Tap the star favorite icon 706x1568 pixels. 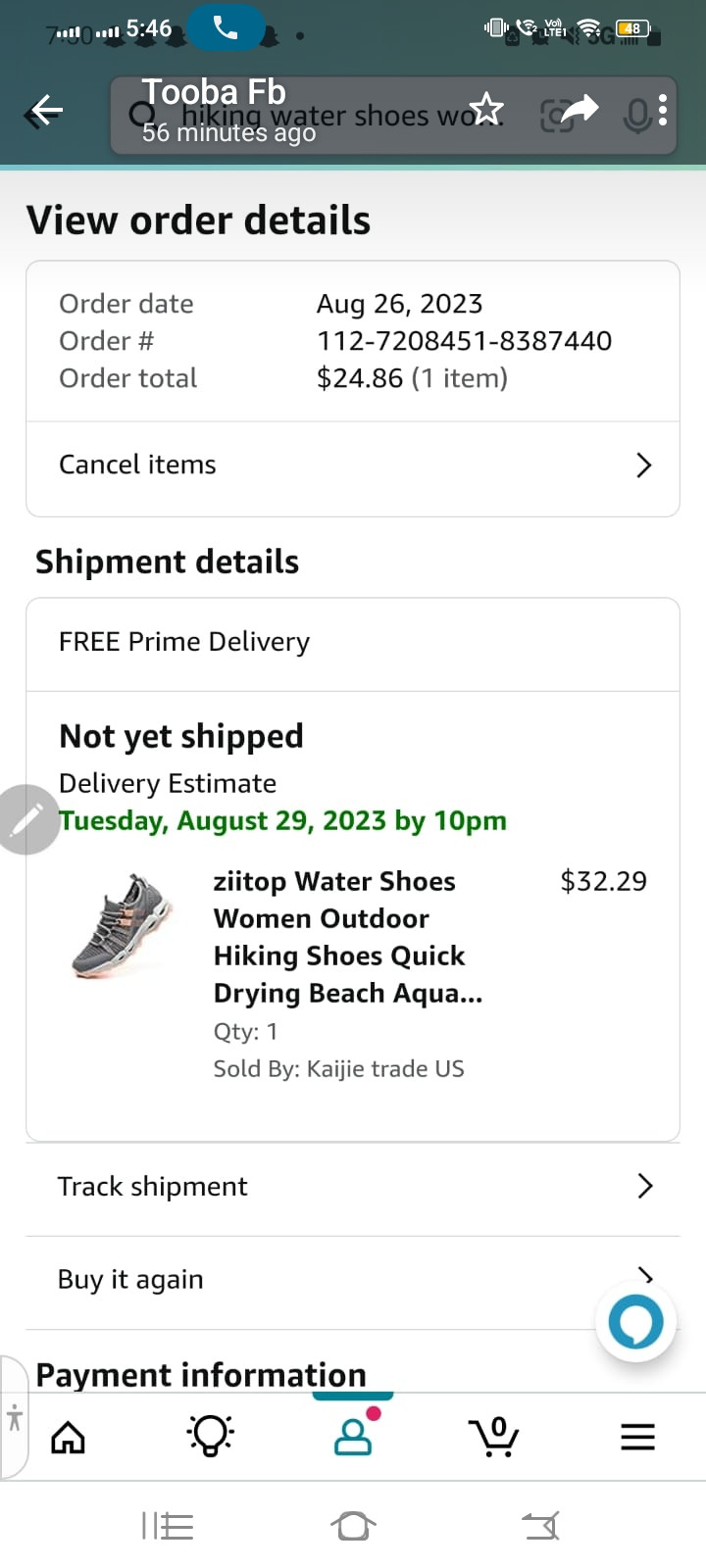point(486,109)
